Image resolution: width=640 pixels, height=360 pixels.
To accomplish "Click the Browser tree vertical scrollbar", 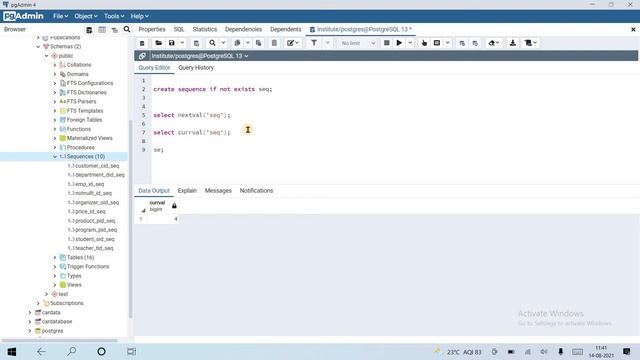I will click(x=131, y=218).
